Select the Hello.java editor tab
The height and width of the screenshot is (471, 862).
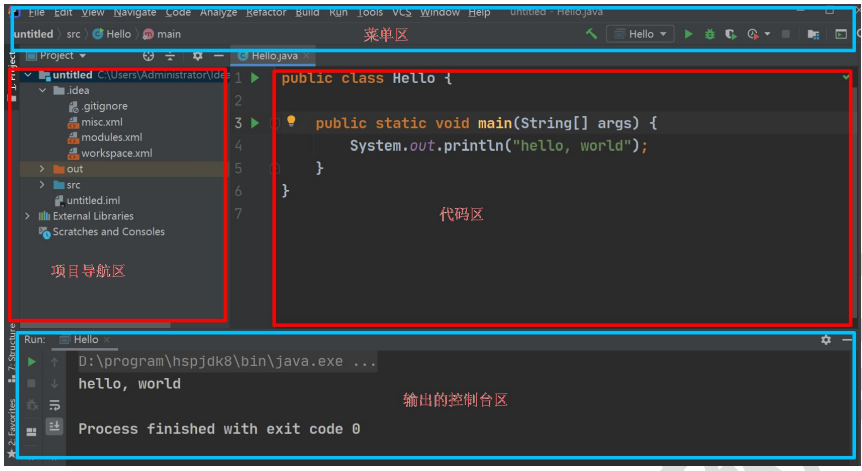tap(273, 56)
